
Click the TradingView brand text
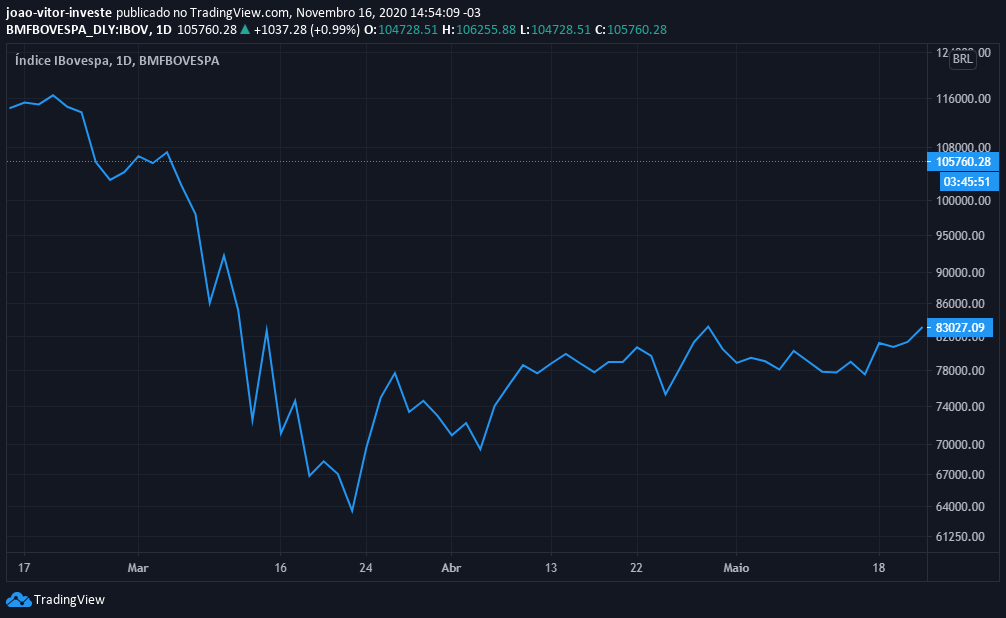click(69, 600)
